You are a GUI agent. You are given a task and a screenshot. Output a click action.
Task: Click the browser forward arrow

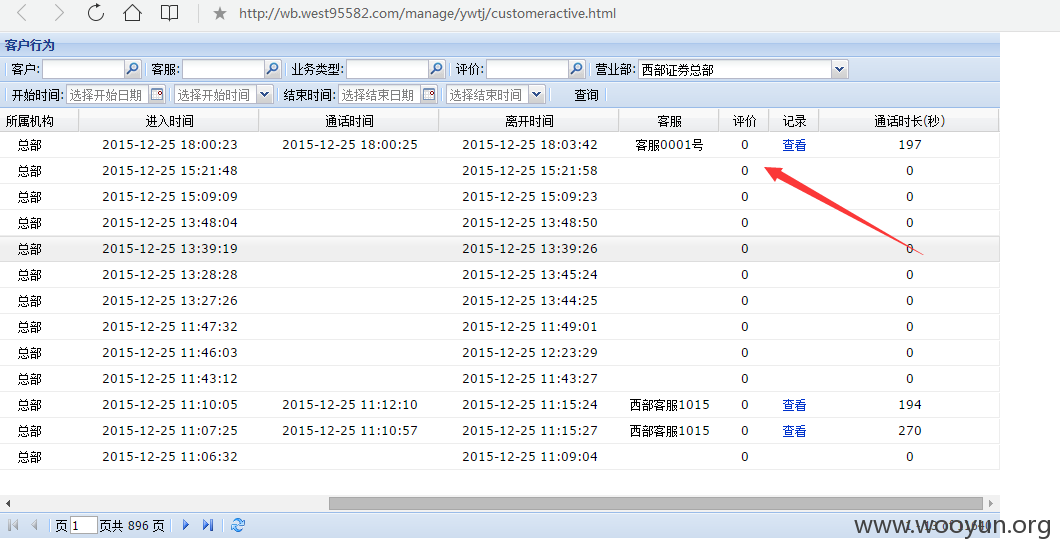point(59,13)
